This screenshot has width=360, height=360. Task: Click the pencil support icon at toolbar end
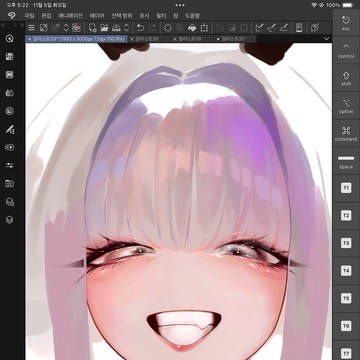point(315,28)
